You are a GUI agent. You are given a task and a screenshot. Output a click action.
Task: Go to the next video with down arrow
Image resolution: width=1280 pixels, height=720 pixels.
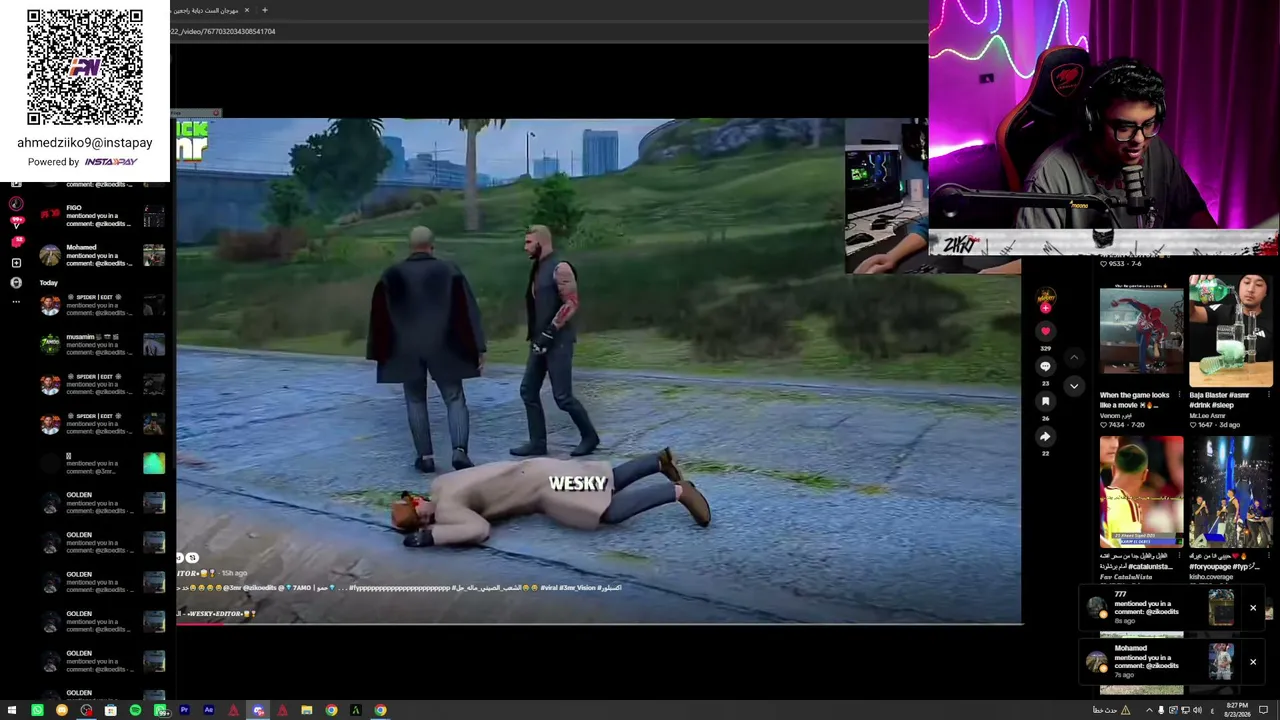pos(1074,385)
